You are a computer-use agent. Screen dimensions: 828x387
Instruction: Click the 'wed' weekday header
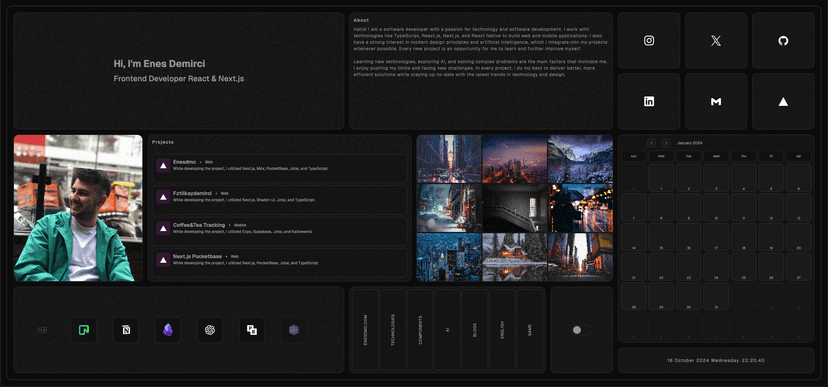coord(716,156)
